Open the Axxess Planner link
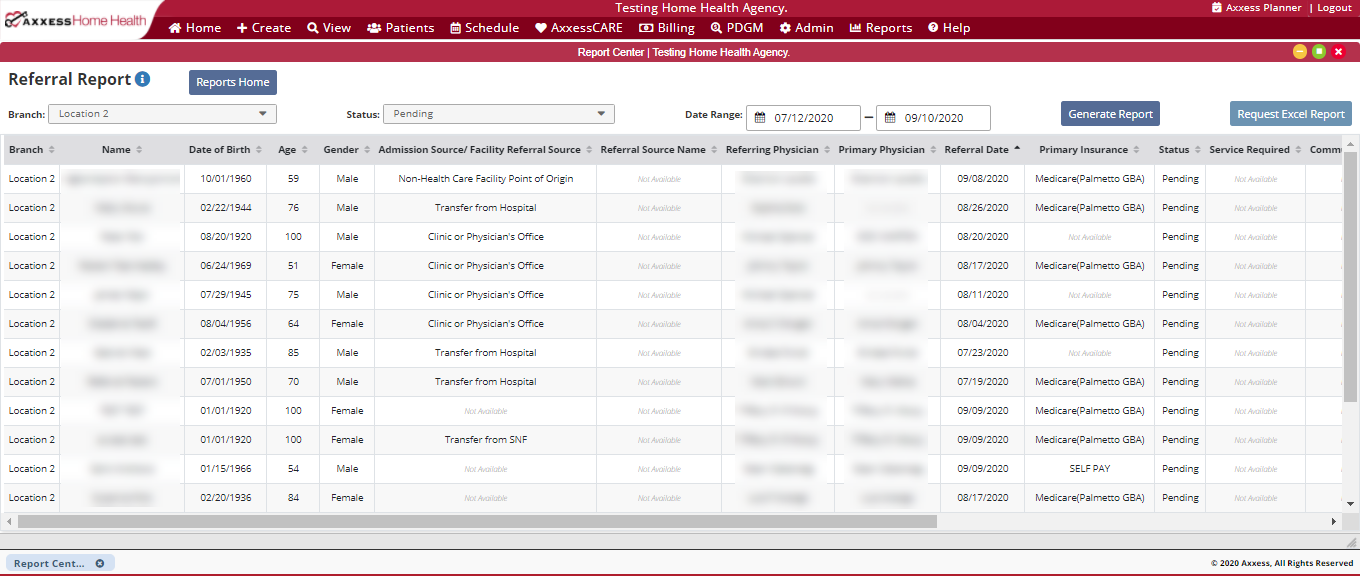Screen dimensions: 1360x576 pyautogui.click(x=1256, y=7)
